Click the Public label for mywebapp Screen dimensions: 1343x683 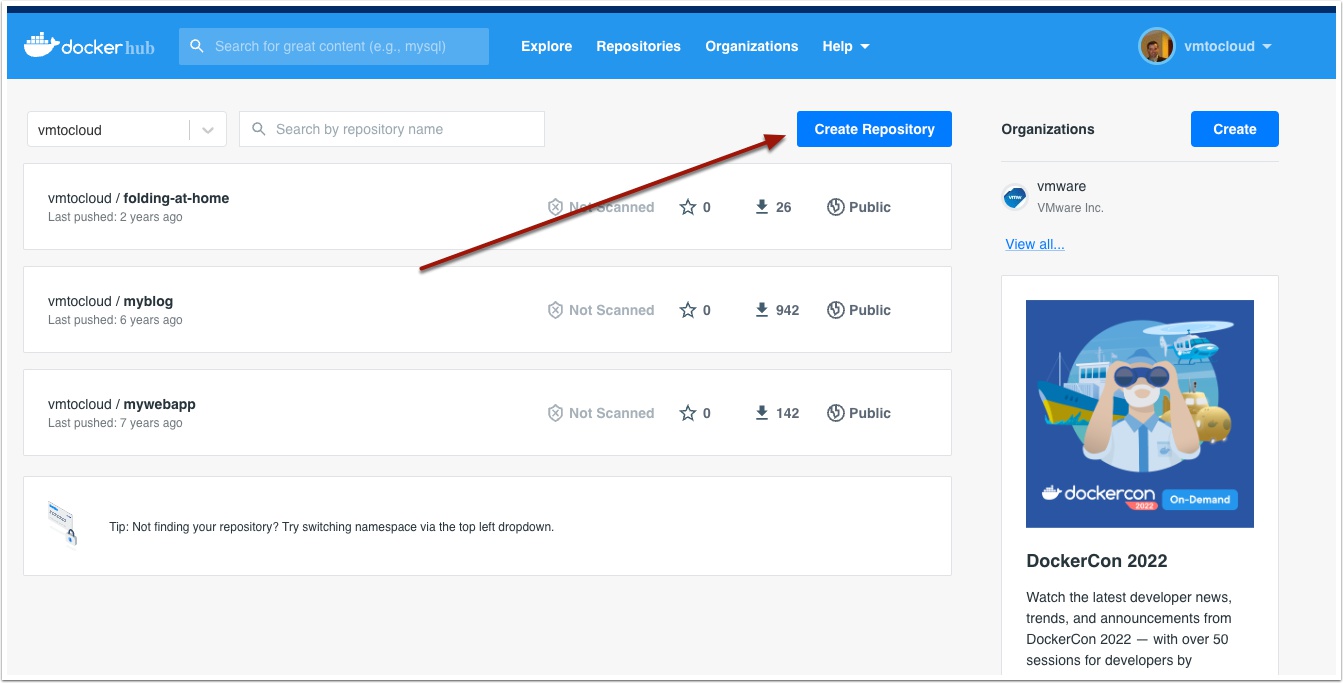[x=870, y=413]
